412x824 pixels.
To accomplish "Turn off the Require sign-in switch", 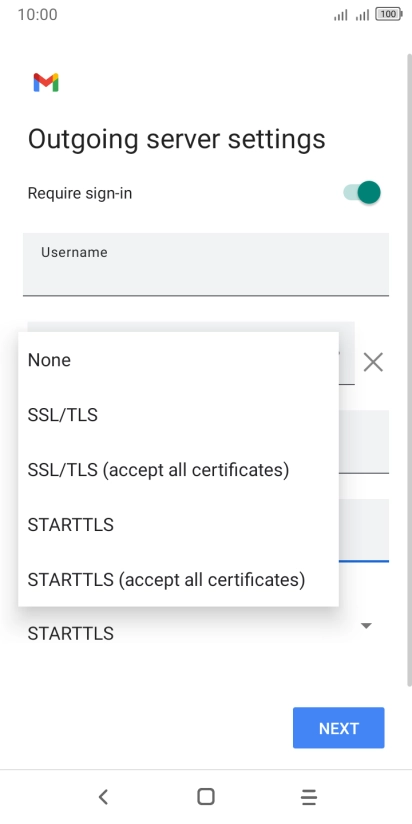I will click(362, 192).
